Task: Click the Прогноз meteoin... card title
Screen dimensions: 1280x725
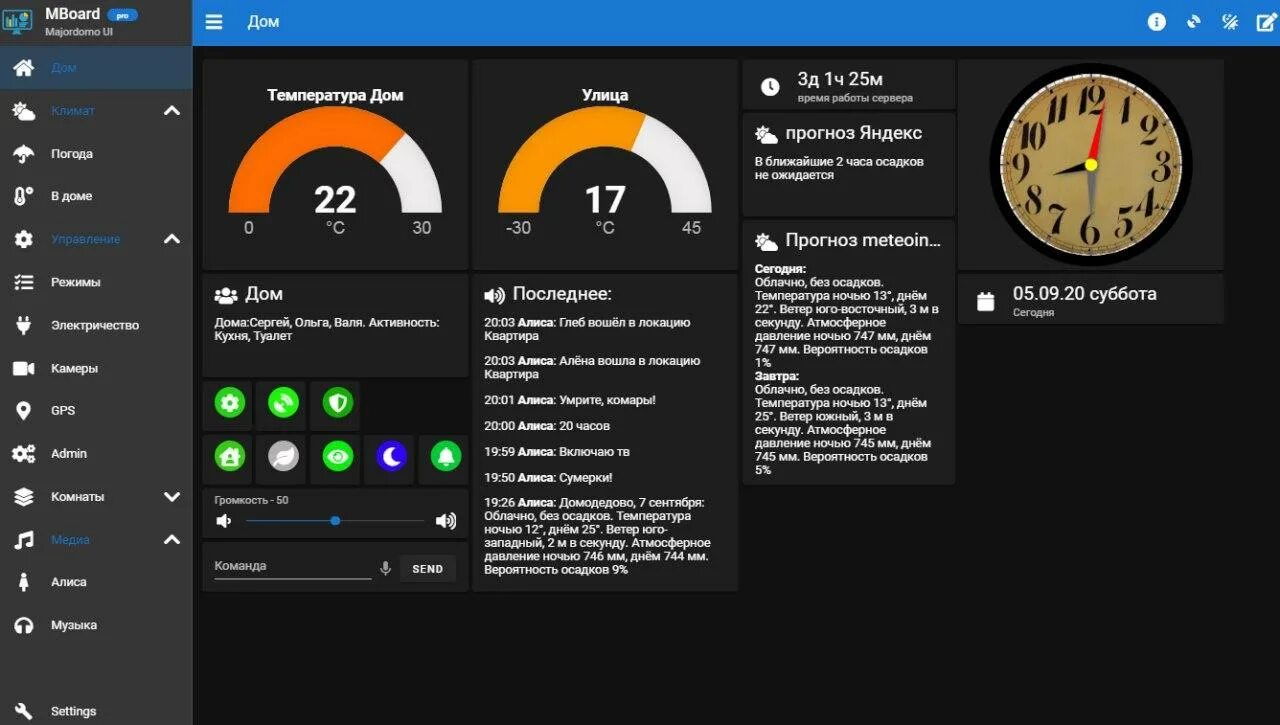Action: click(864, 240)
